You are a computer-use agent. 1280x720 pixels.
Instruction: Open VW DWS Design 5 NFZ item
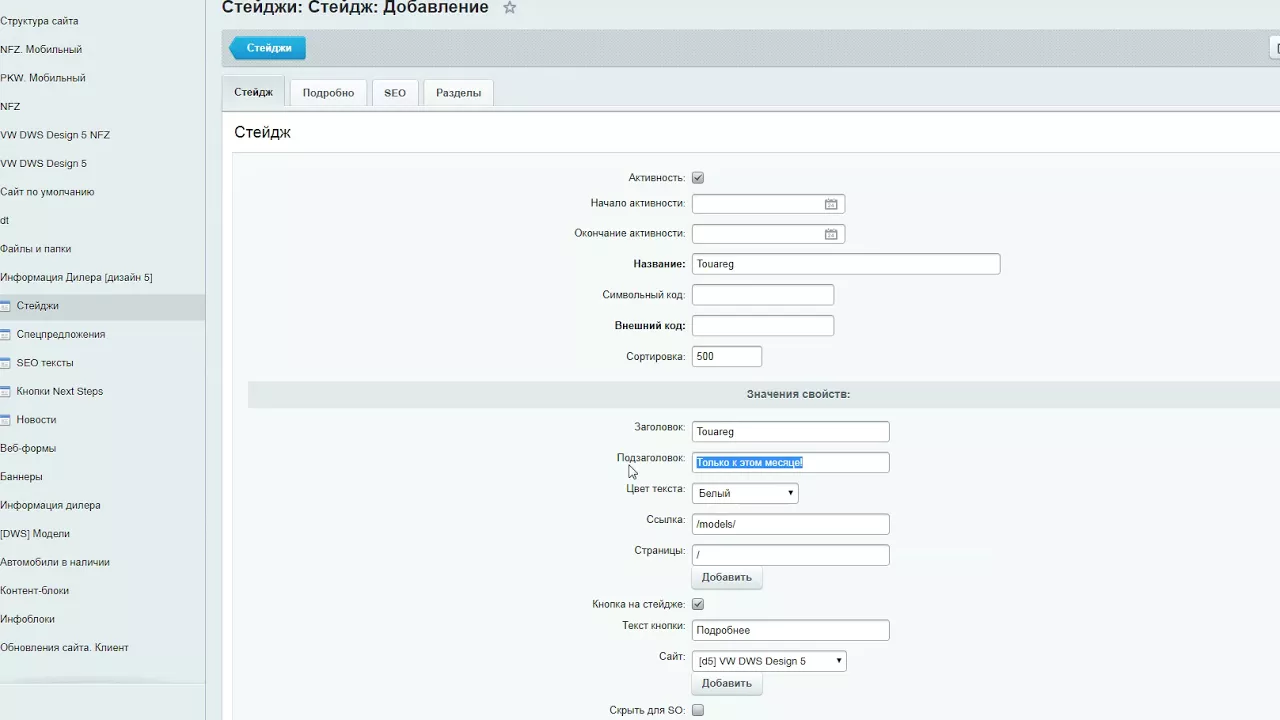tap(55, 135)
